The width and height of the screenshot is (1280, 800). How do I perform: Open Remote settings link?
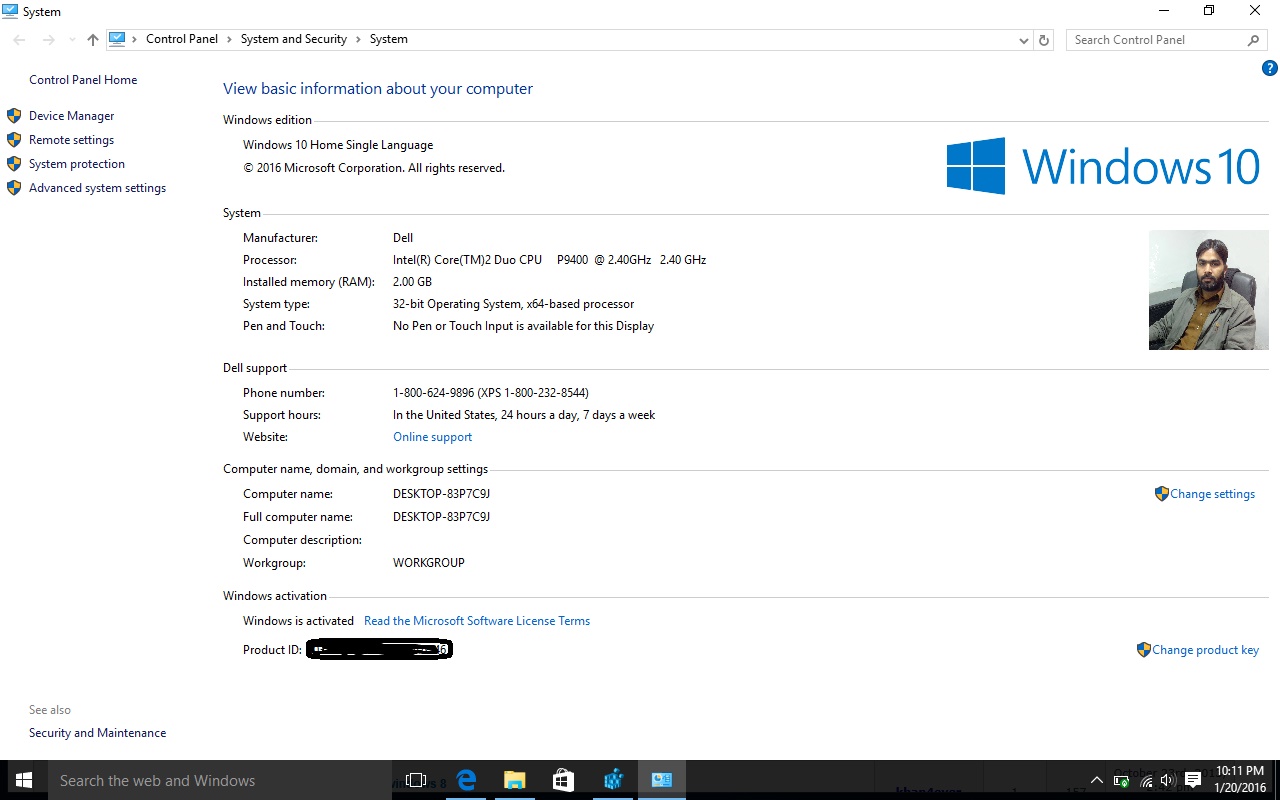click(71, 140)
